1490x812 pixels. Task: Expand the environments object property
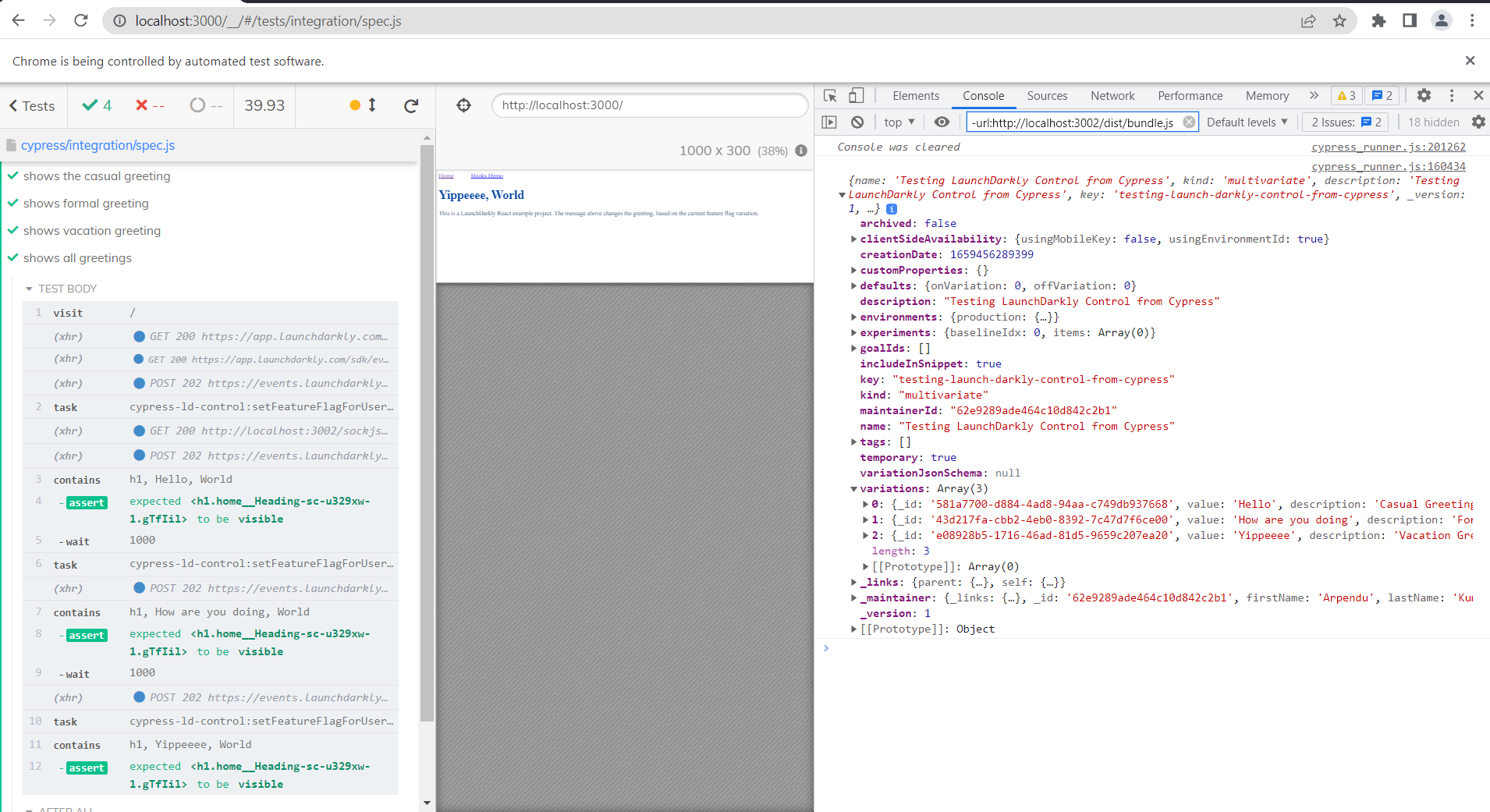(x=854, y=317)
